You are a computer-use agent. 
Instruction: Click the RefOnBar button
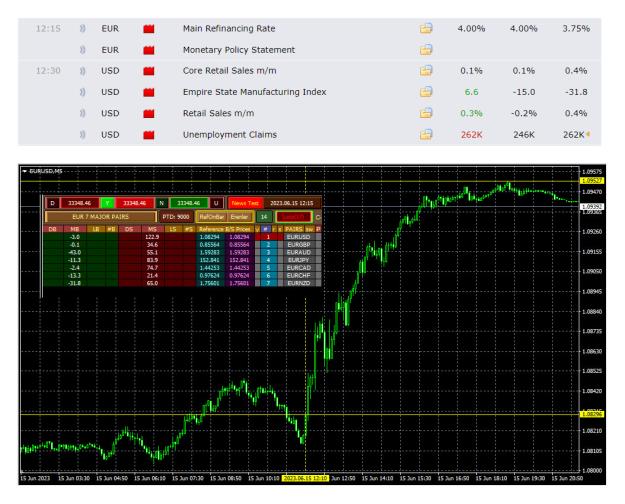pyautogui.click(x=212, y=217)
